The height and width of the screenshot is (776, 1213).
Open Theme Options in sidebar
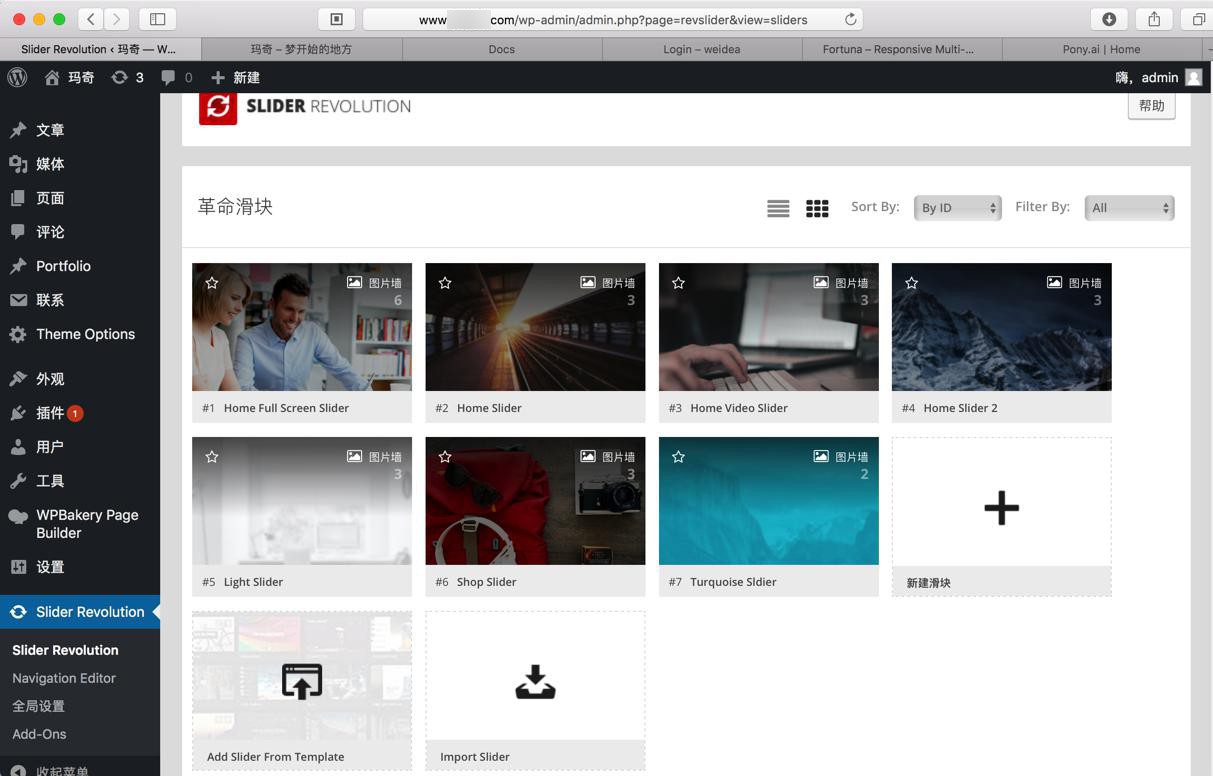pyautogui.click(x=80, y=334)
